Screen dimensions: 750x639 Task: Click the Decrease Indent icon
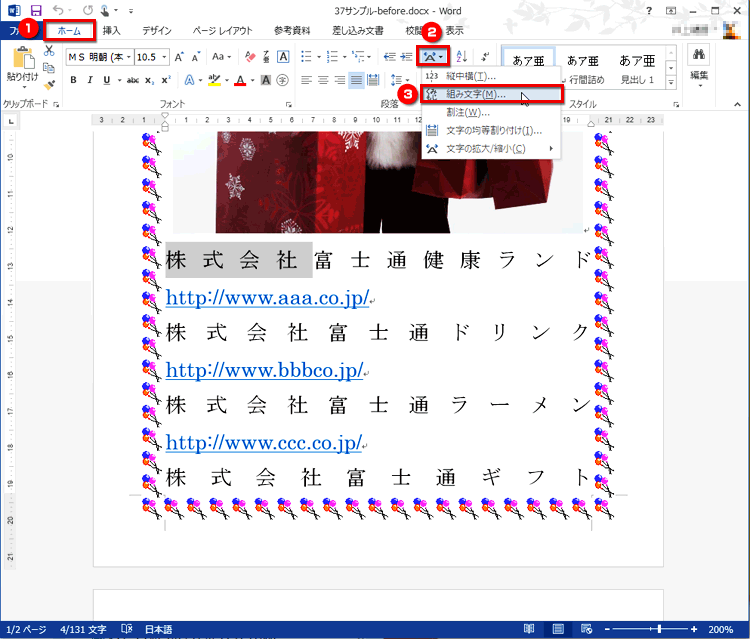(390, 57)
